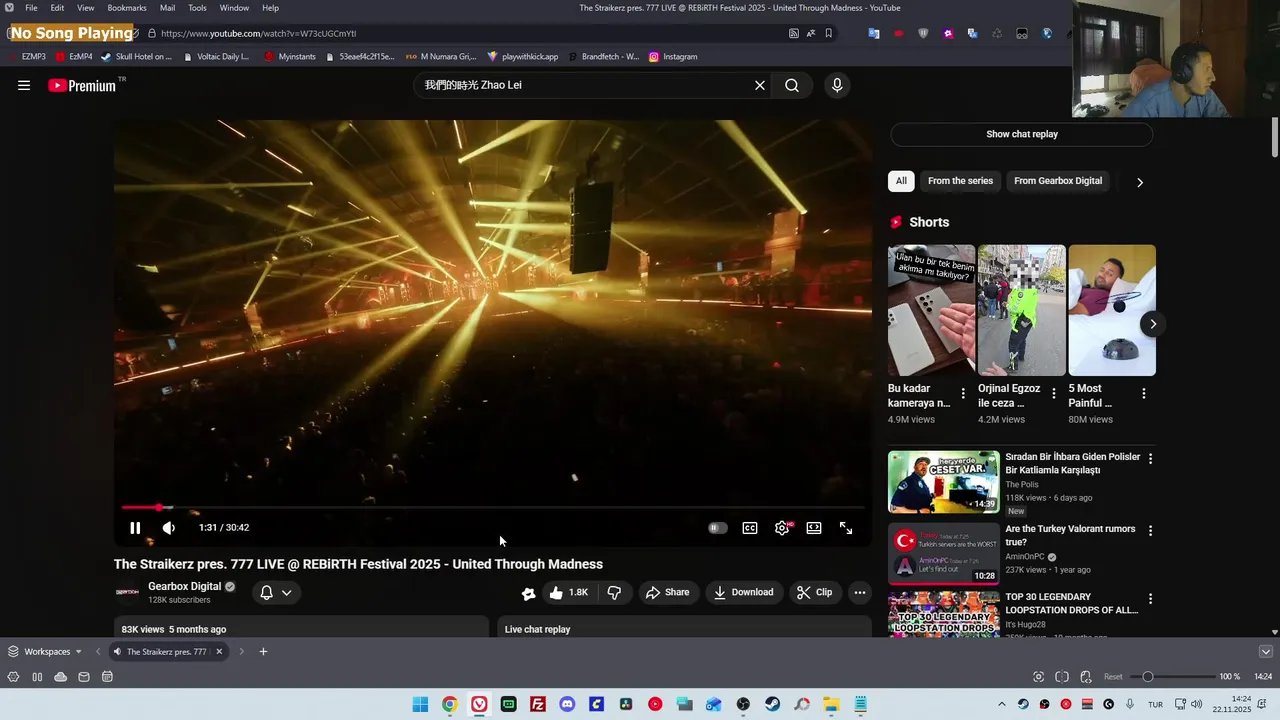Pause the video with the player button
The height and width of the screenshot is (720, 1280).
(x=135, y=528)
